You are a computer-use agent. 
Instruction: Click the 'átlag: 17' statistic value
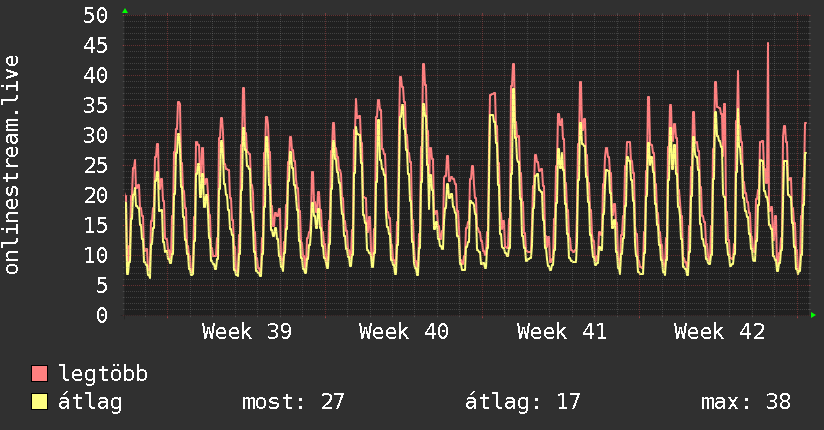point(523,402)
